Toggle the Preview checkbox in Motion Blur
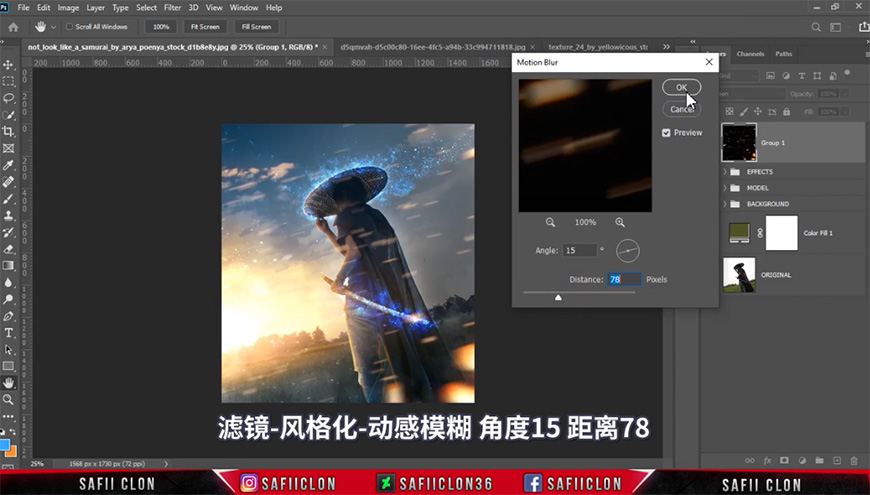Viewport: 870px width, 495px height. point(666,133)
